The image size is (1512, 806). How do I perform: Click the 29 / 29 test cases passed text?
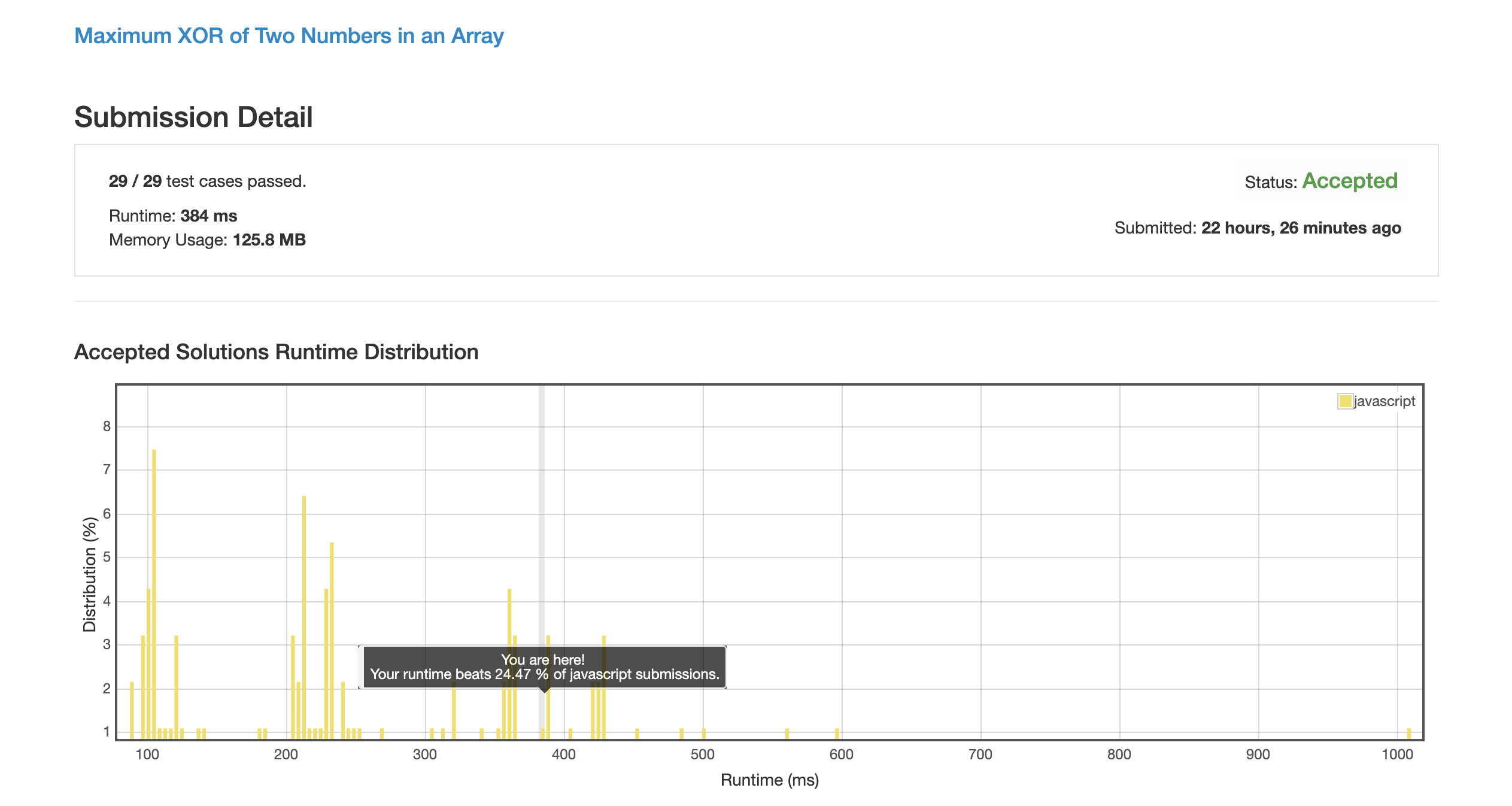point(208,181)
